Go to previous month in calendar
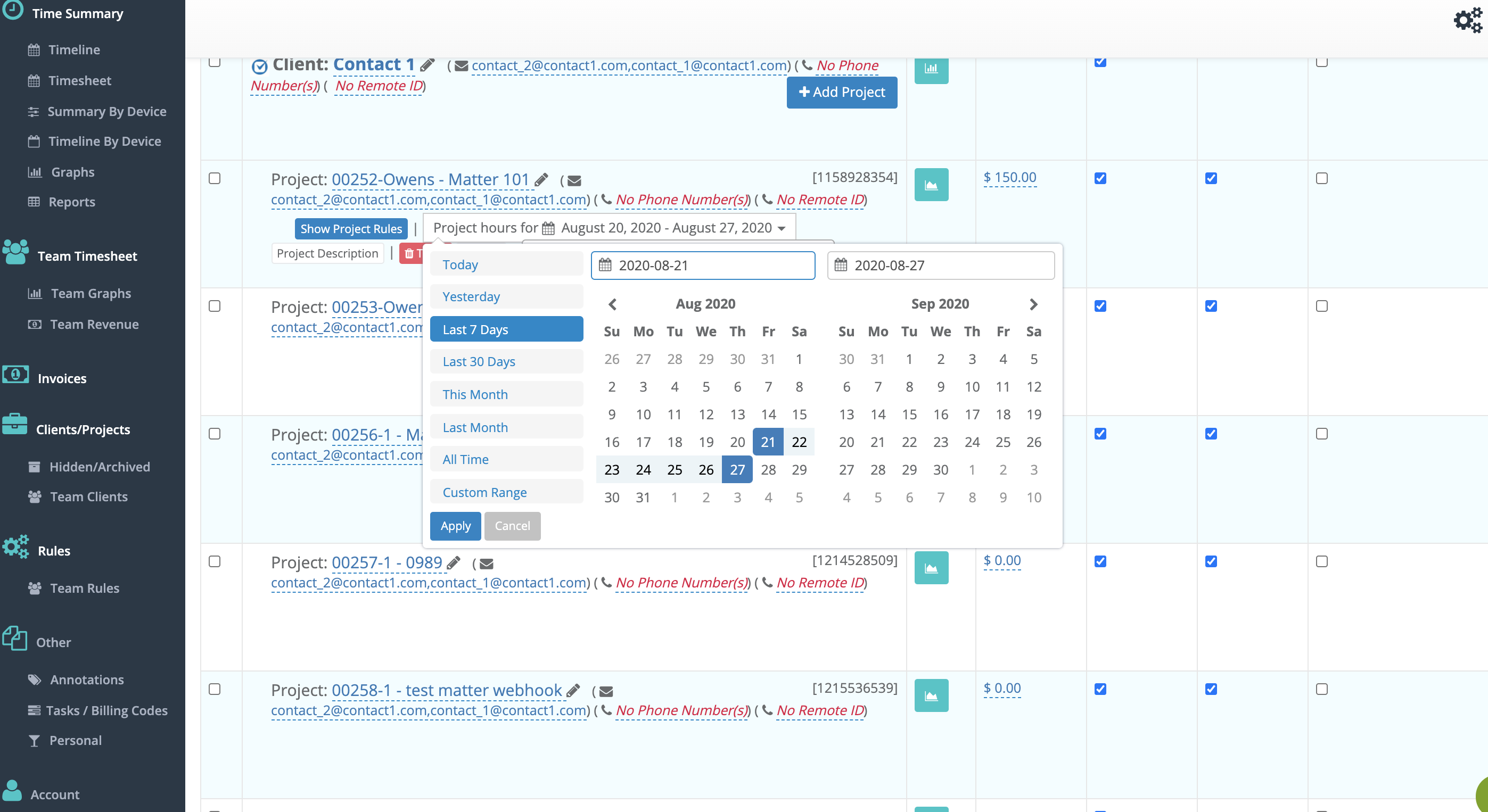This screenshot has height=812, width=1488. [613, 304]
